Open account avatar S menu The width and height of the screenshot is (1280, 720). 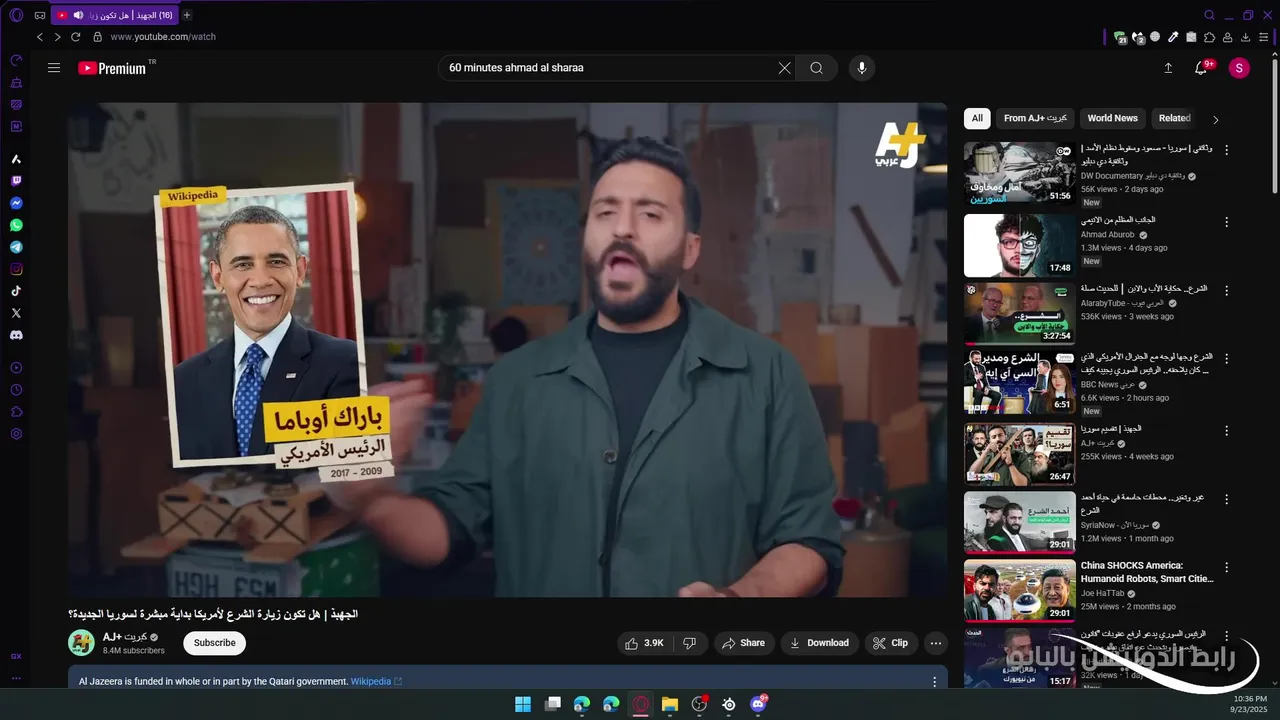(1239, 68)
